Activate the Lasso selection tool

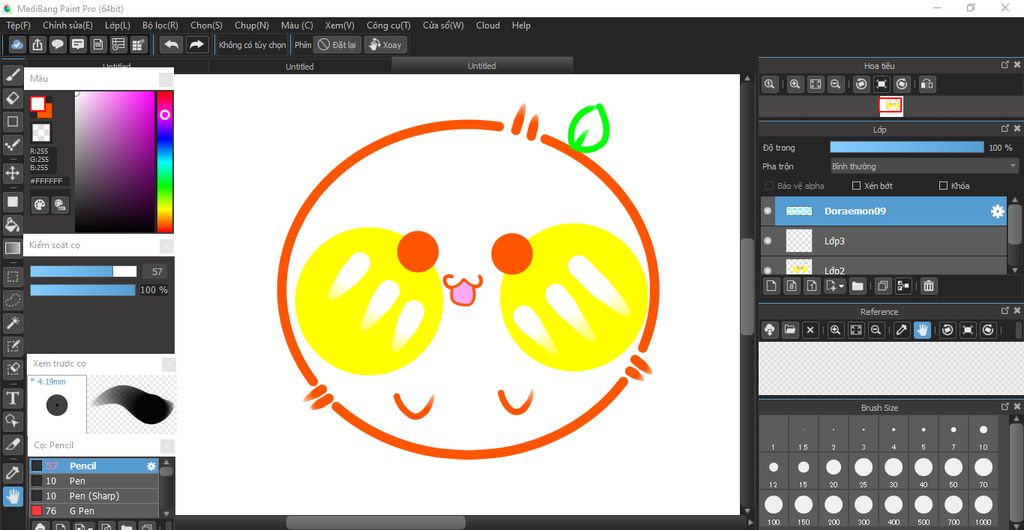[x=12, y=300]
